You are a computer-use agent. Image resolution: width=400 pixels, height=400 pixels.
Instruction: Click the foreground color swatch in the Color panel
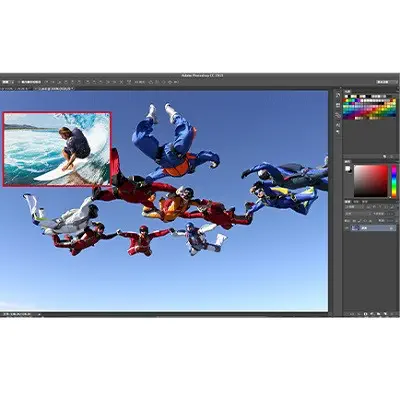click(x=347, y=168)
